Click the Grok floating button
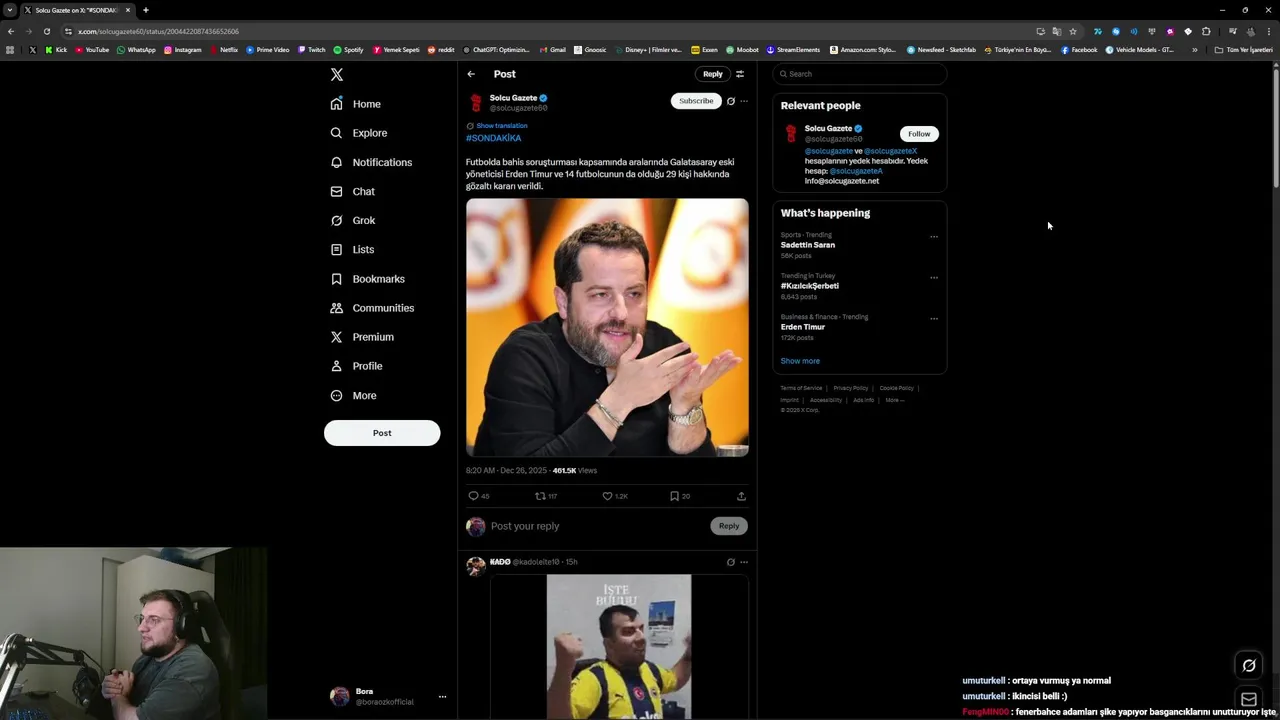Screen dimensions: 1280x720 tap(1249, 665)
